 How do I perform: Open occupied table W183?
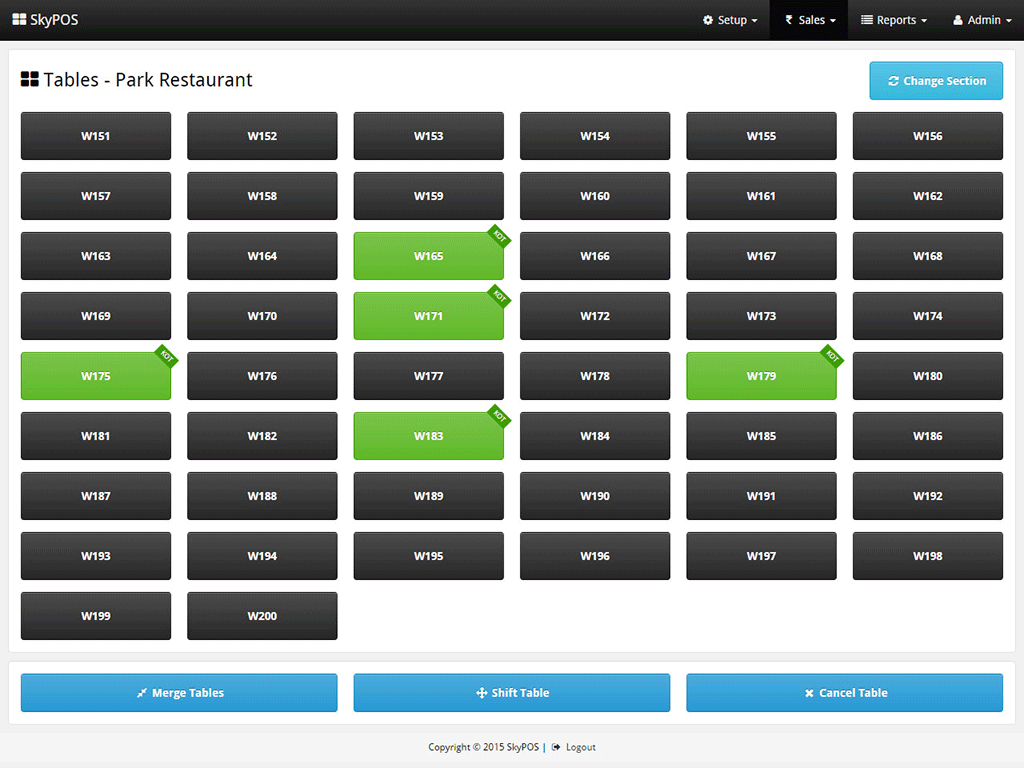[x=428, y=436]
